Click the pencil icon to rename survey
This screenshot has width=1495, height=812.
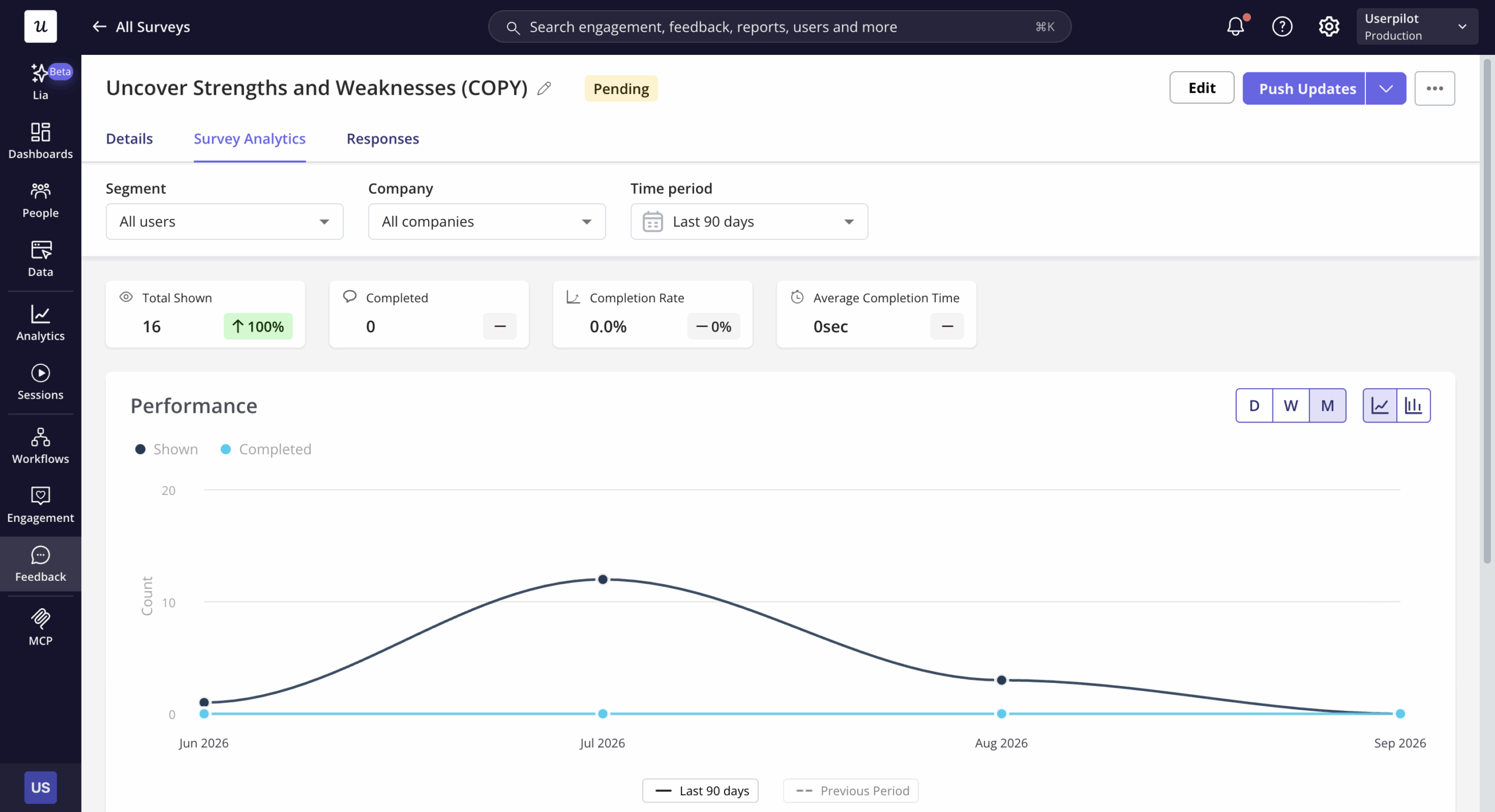tap(544, 88)
